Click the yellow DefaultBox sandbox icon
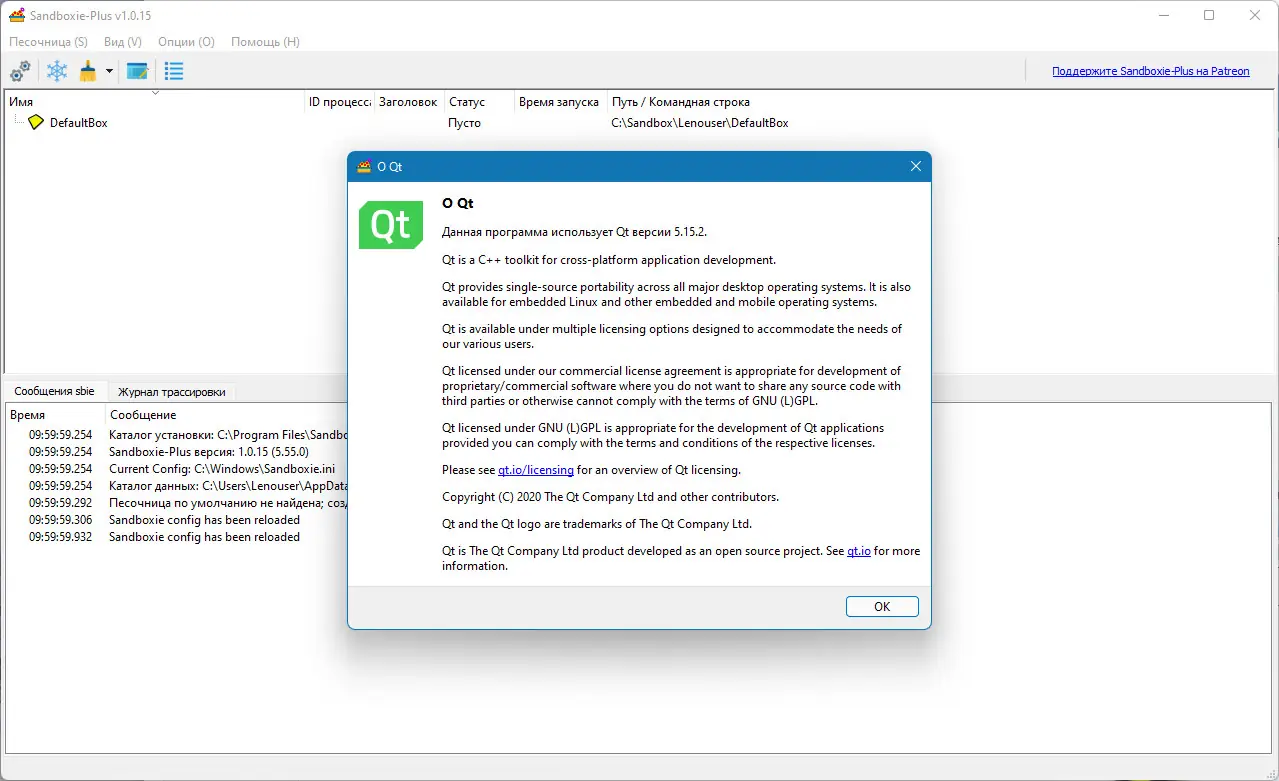The height and width of the screenshot is (781, 1279). point(36,122)
